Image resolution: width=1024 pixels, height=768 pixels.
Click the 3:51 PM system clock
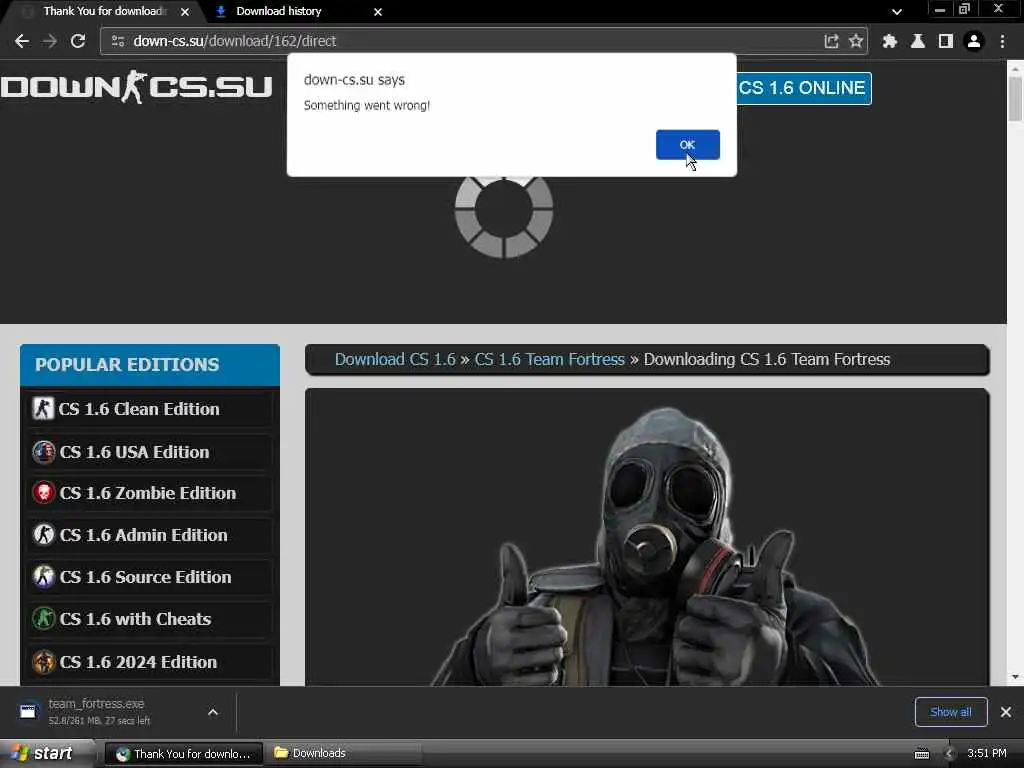click(987, 753)
